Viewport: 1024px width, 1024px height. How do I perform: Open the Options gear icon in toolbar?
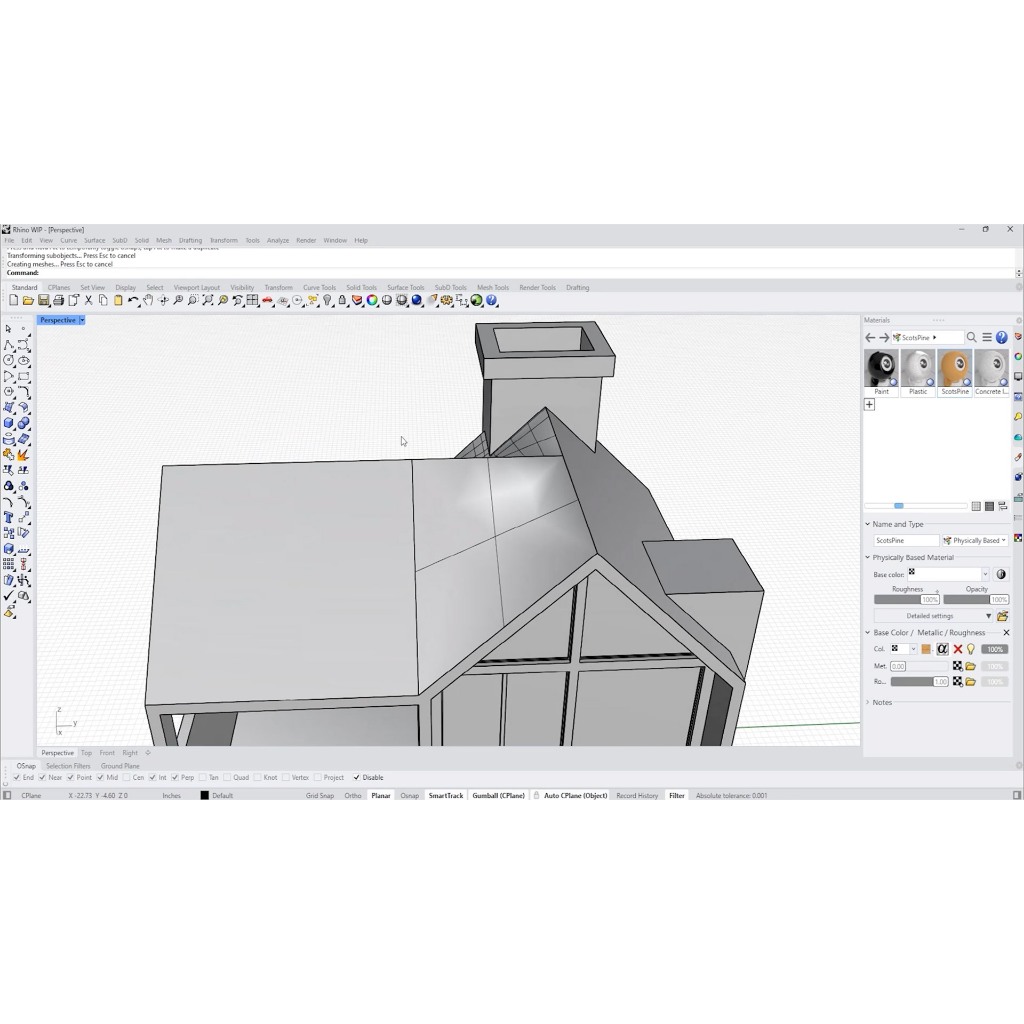pos(447,300)
